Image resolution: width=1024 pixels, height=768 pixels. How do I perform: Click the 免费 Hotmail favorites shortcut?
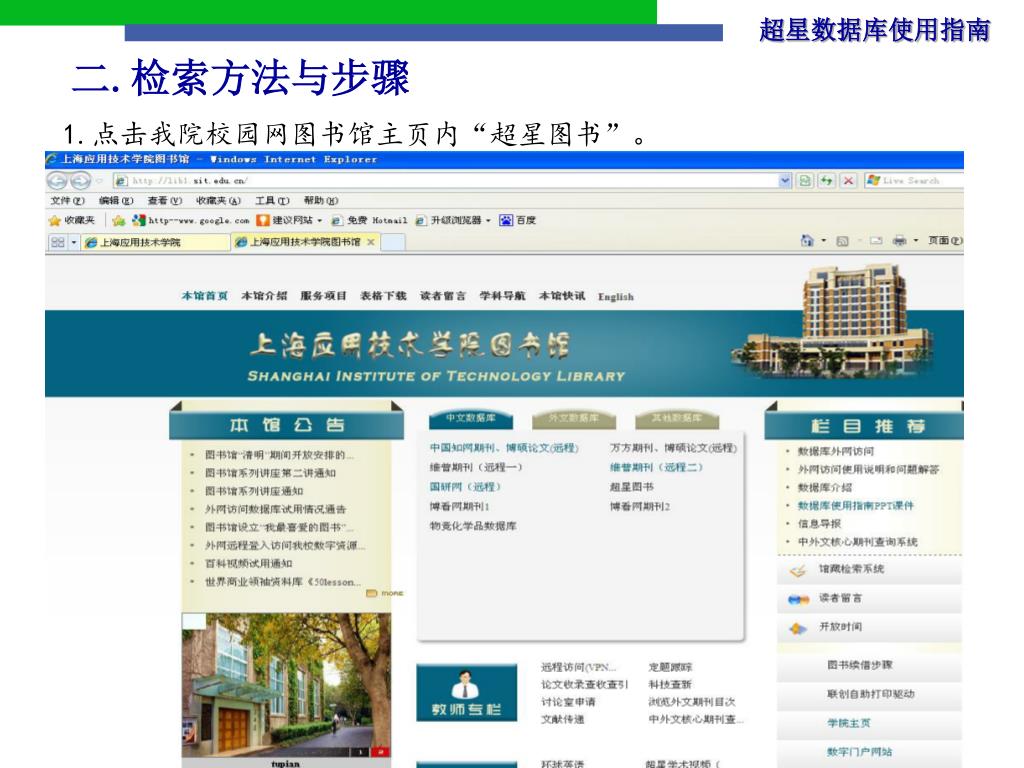pyautogui.click(x=370, y=220)
